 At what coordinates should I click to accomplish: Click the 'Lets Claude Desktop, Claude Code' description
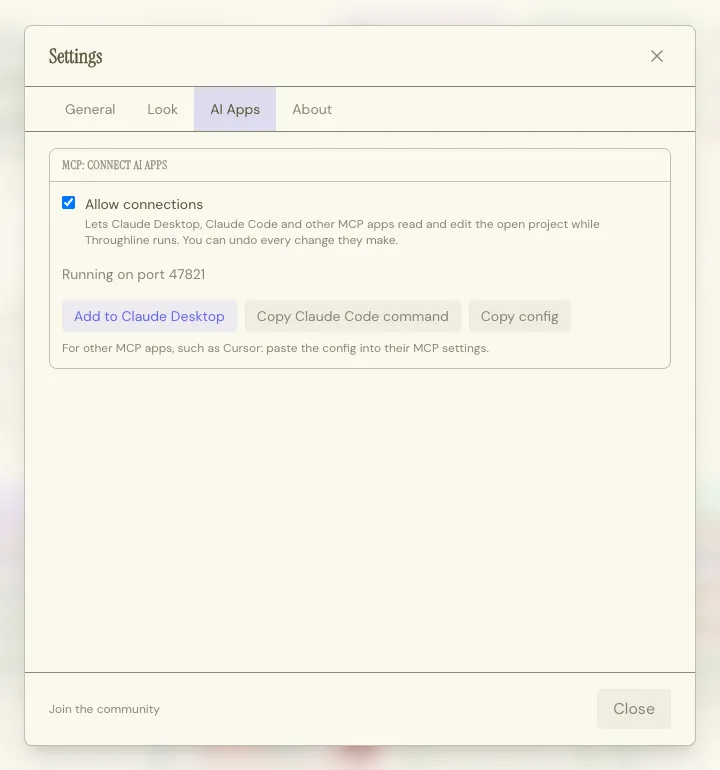tap(342, 232)
